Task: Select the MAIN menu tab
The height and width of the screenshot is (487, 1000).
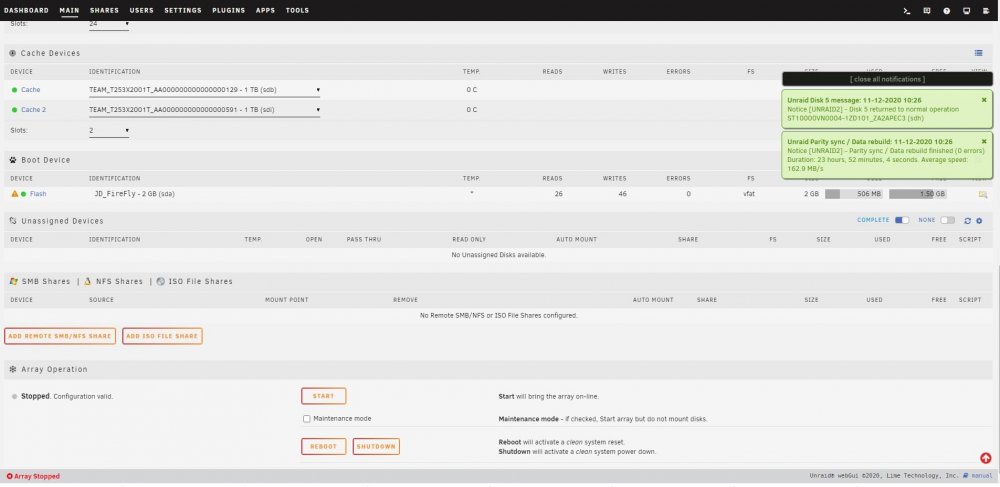Action: click(70, 11)
